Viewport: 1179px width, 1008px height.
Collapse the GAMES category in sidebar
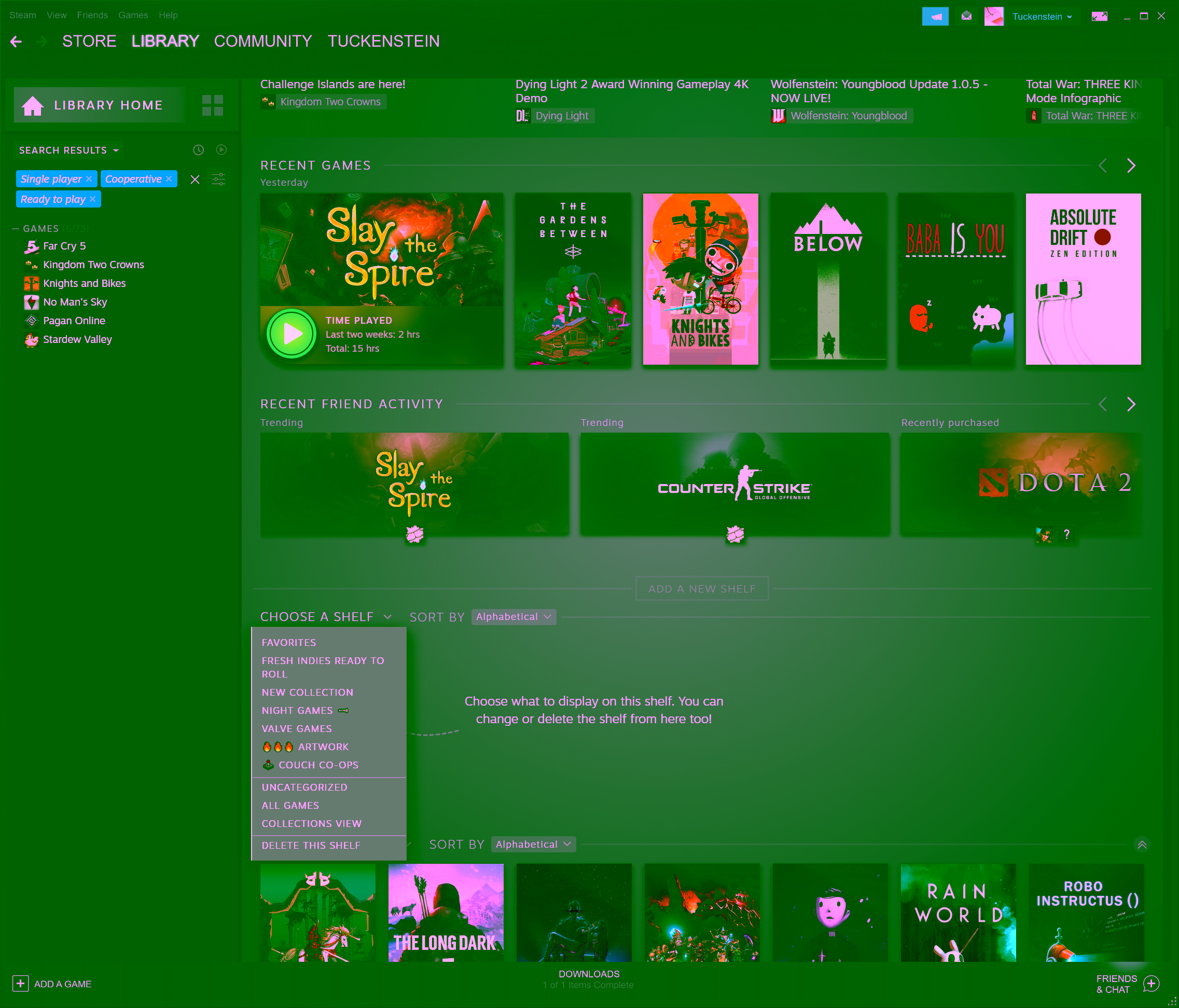16,229
